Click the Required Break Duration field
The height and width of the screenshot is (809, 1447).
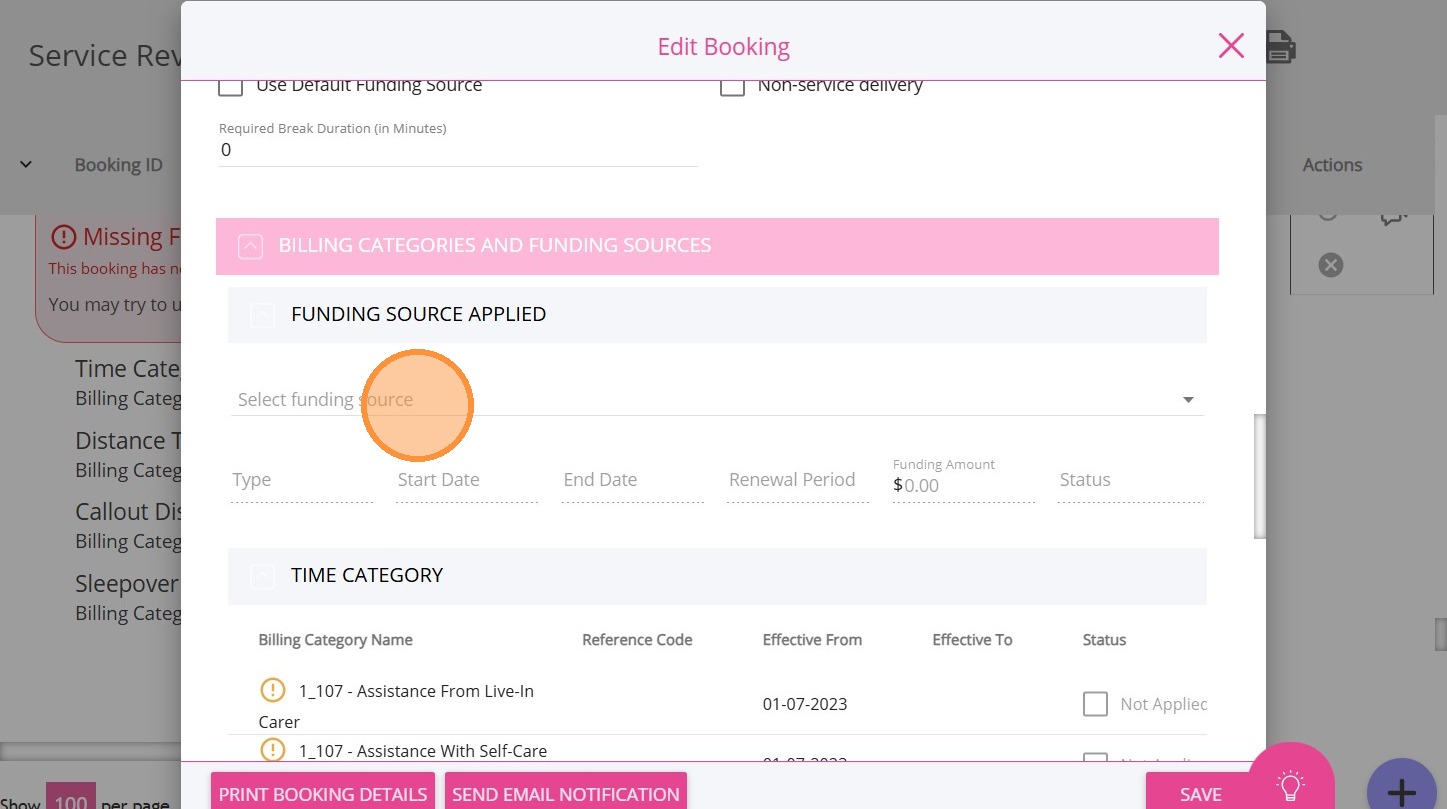tap(457, 150)
